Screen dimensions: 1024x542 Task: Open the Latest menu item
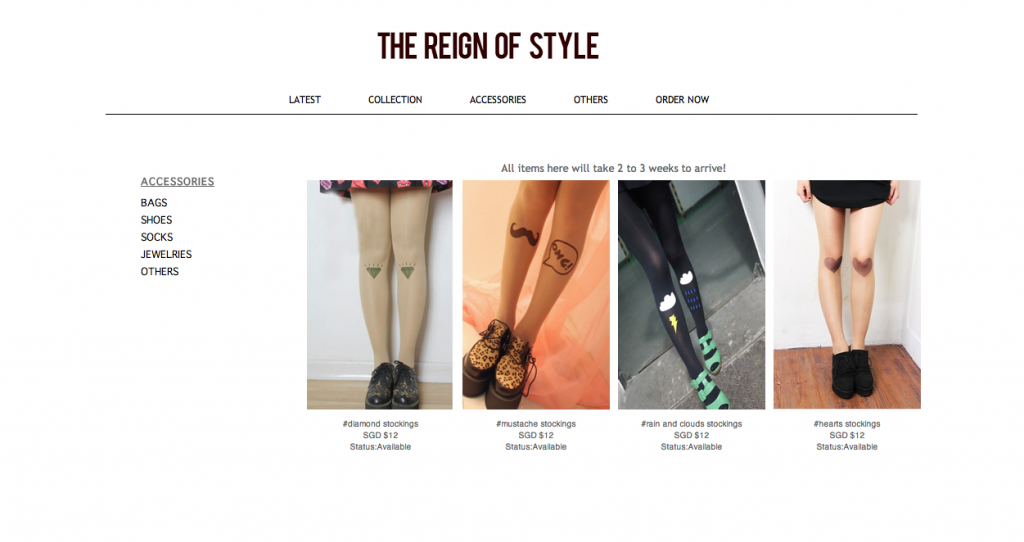click(x=305, y=100)
